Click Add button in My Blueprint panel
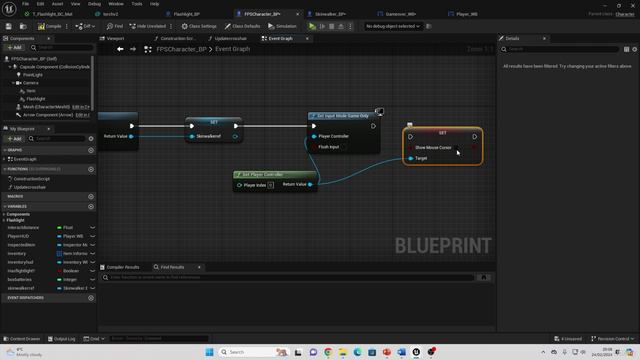The image size is (640, 360). tap(15, 139)
